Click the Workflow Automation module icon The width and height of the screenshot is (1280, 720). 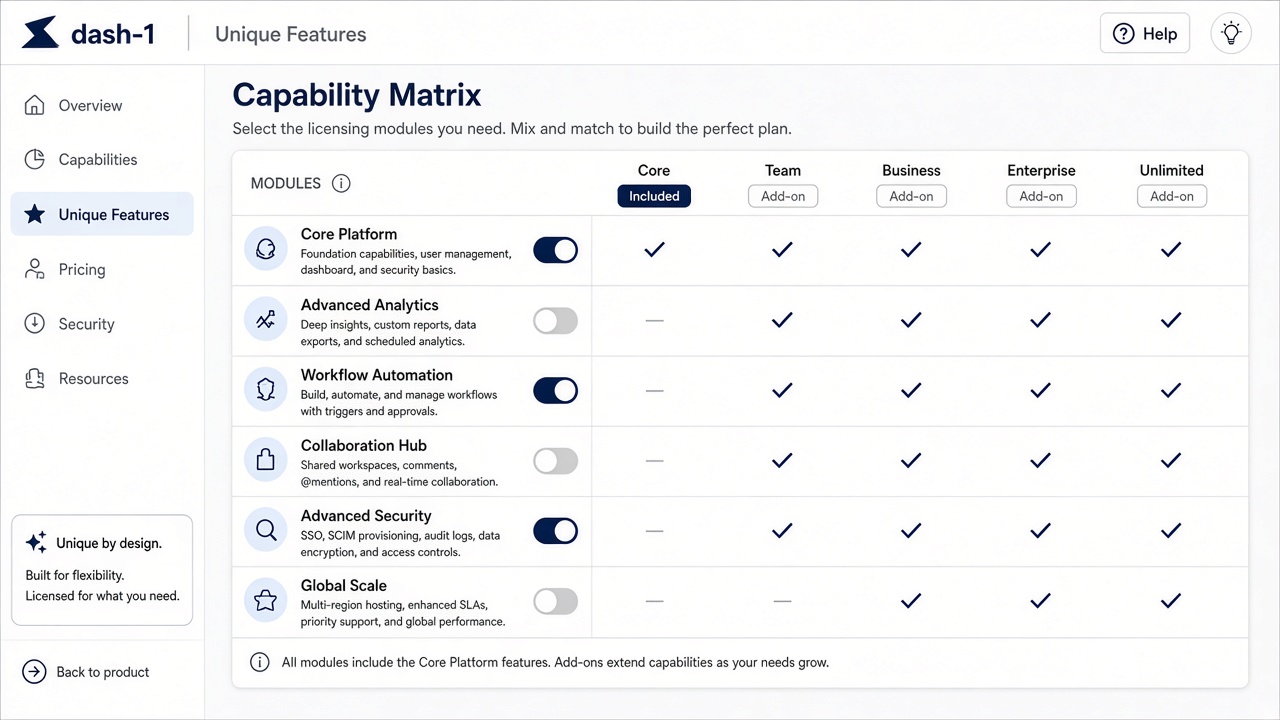click(266, 390)
